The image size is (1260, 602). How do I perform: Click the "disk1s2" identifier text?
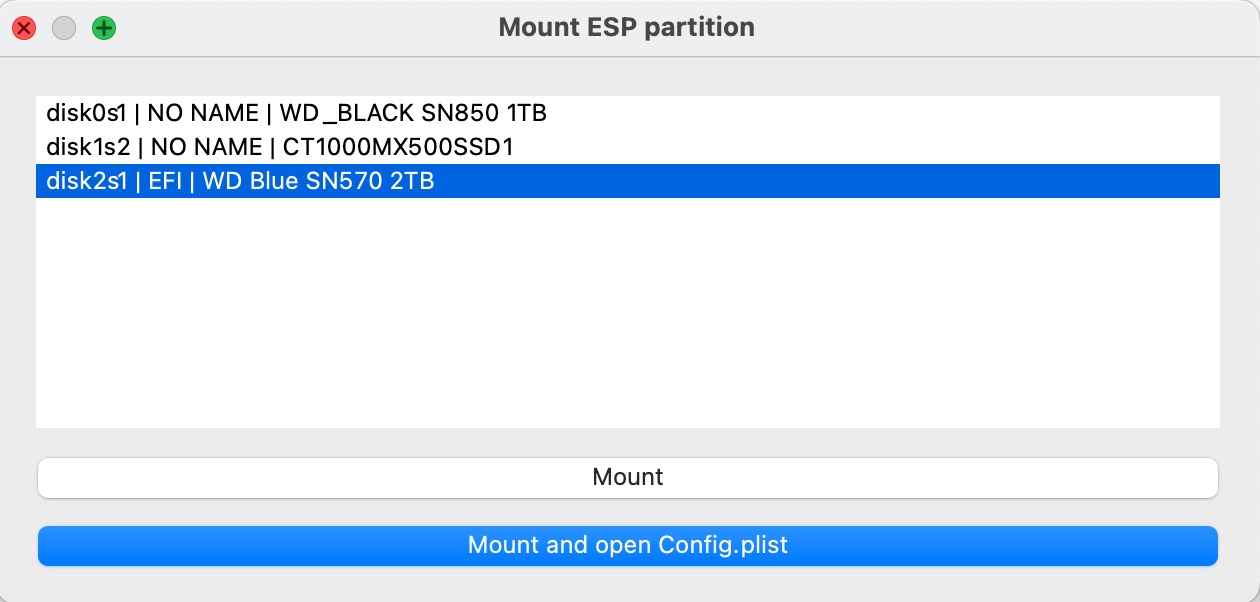pos(88,148)
